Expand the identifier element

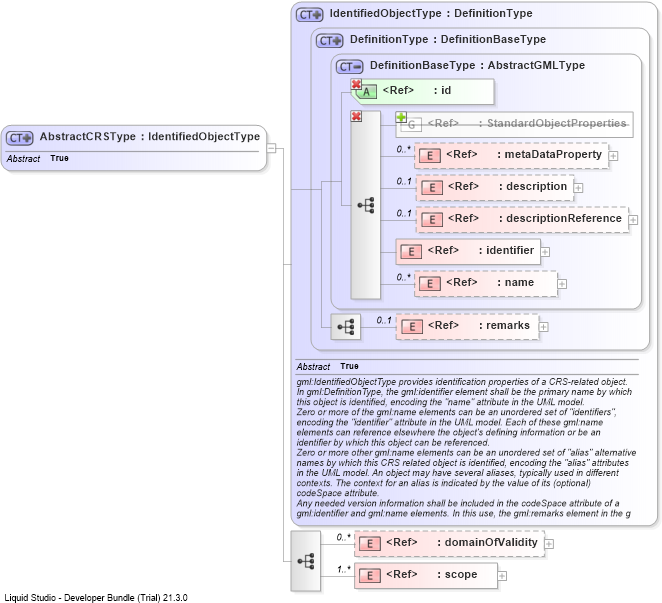[545, 252]
